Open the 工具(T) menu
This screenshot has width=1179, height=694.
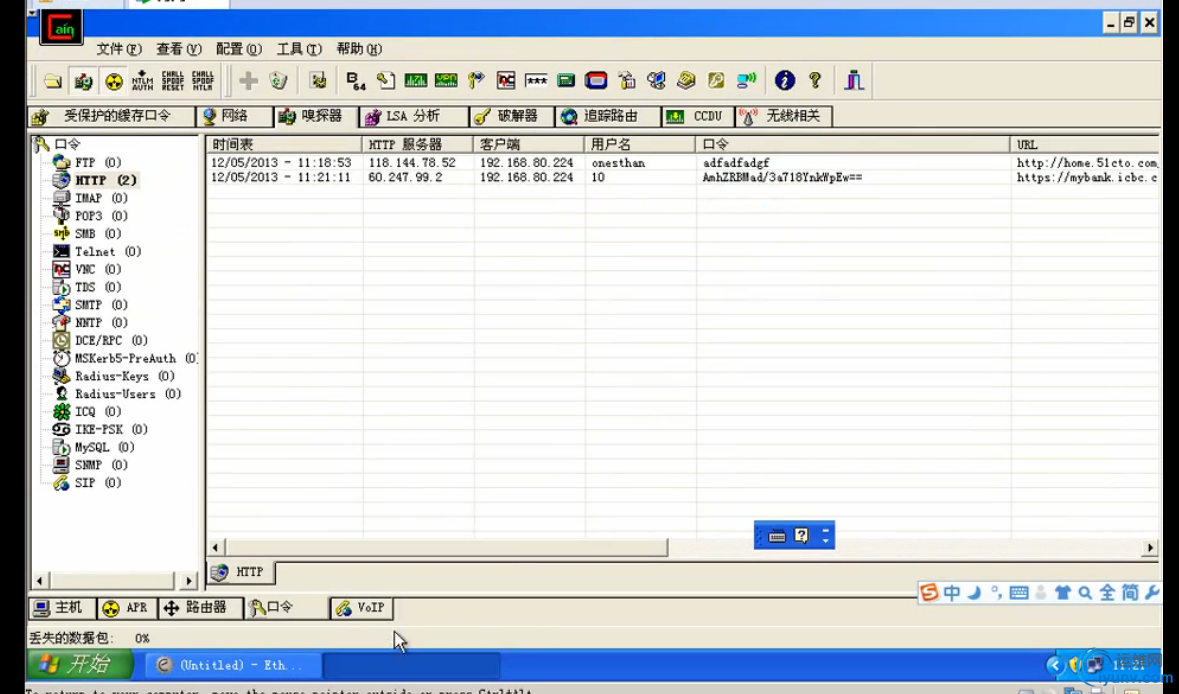point(299,49)
